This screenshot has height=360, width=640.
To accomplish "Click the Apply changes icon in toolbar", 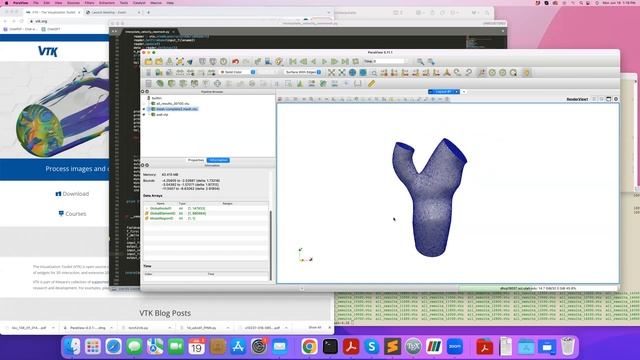I will [x=258, y=62].
